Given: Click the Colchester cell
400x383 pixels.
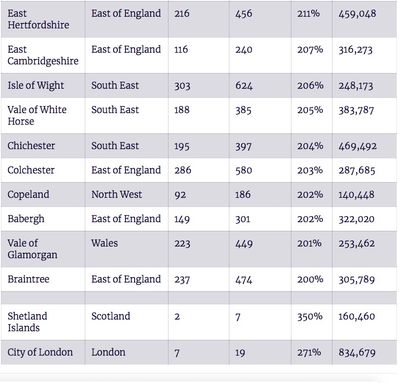Looking at the screenshot, I should coord(31,170).
